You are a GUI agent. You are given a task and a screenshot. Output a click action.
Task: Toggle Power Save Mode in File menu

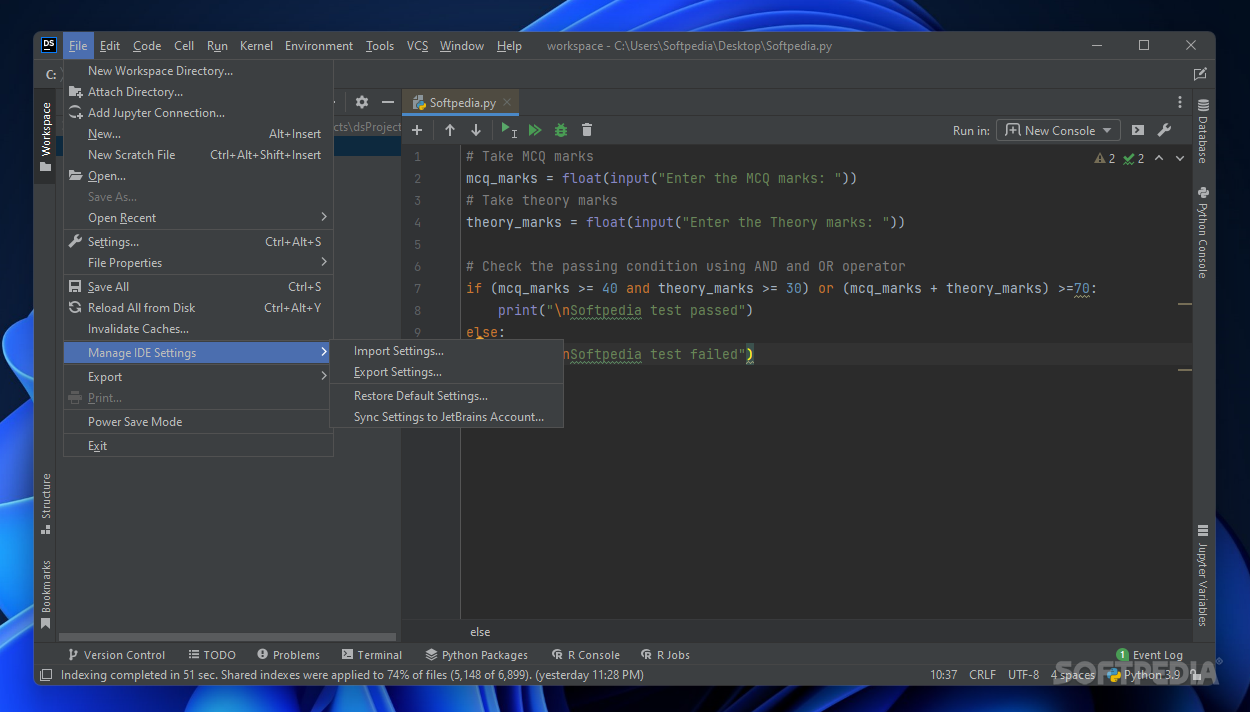click(198, 422)
